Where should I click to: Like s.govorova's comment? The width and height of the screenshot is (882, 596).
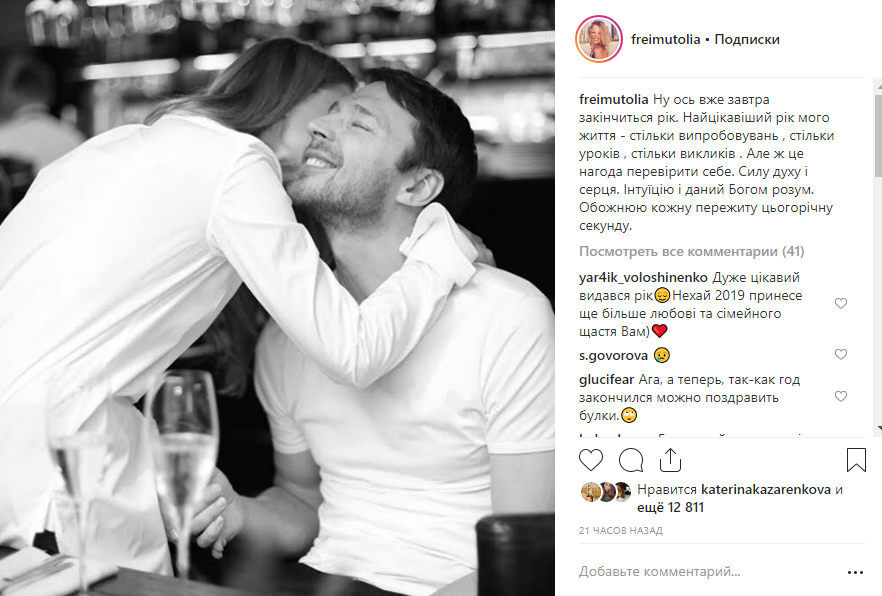click(841, 355)
